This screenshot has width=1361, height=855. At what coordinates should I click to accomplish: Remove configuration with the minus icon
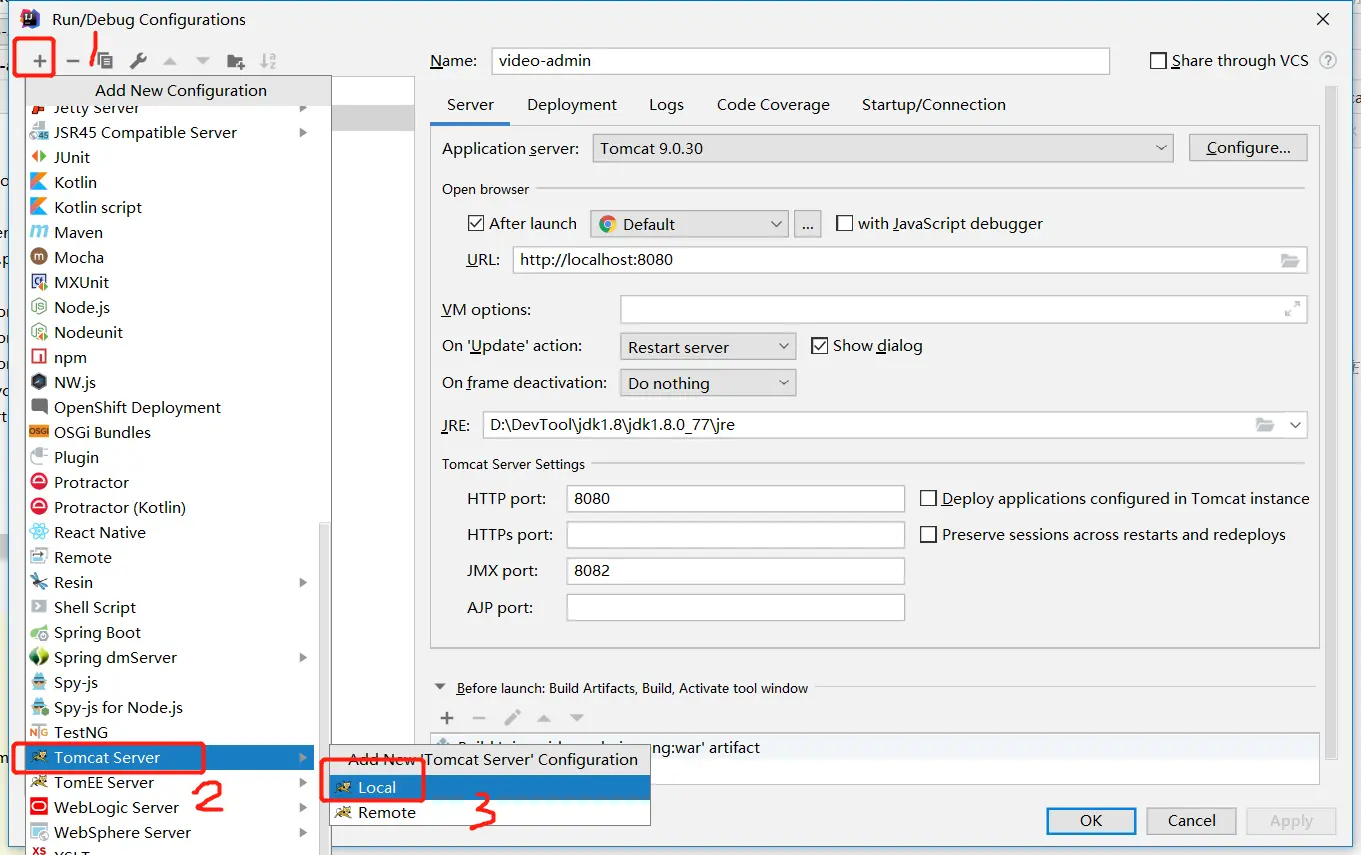click(x=73, y=61)
